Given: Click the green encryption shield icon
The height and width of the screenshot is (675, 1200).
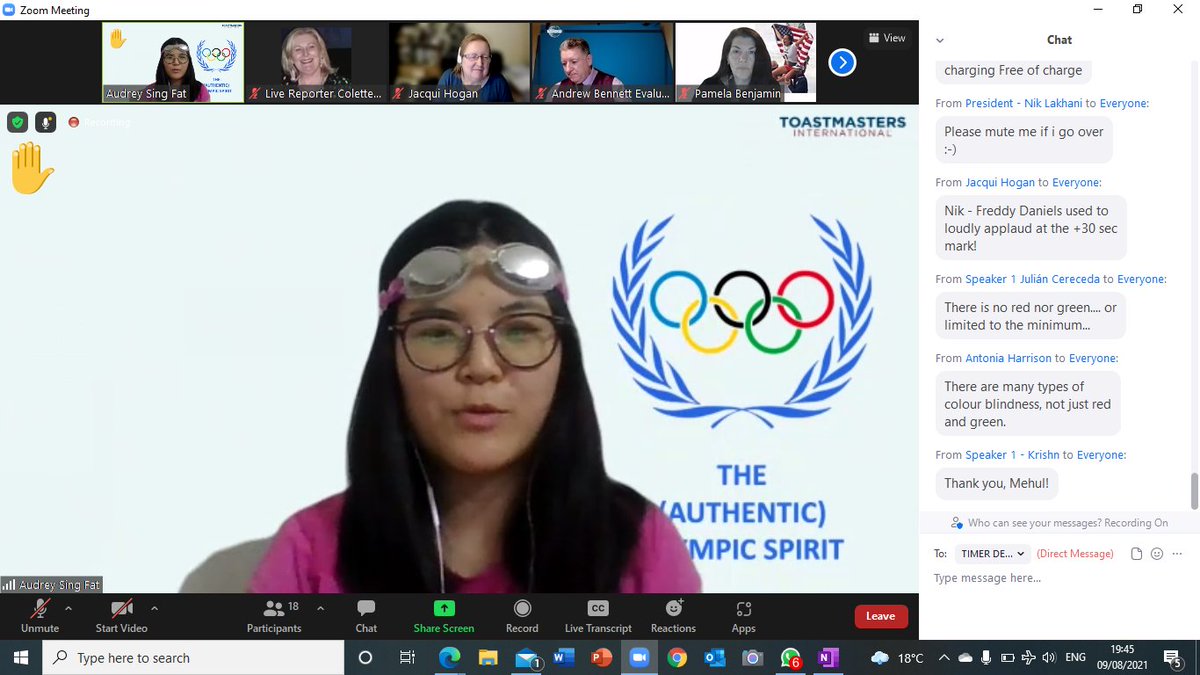Looking at the screenshot, I should coord(17,122).
